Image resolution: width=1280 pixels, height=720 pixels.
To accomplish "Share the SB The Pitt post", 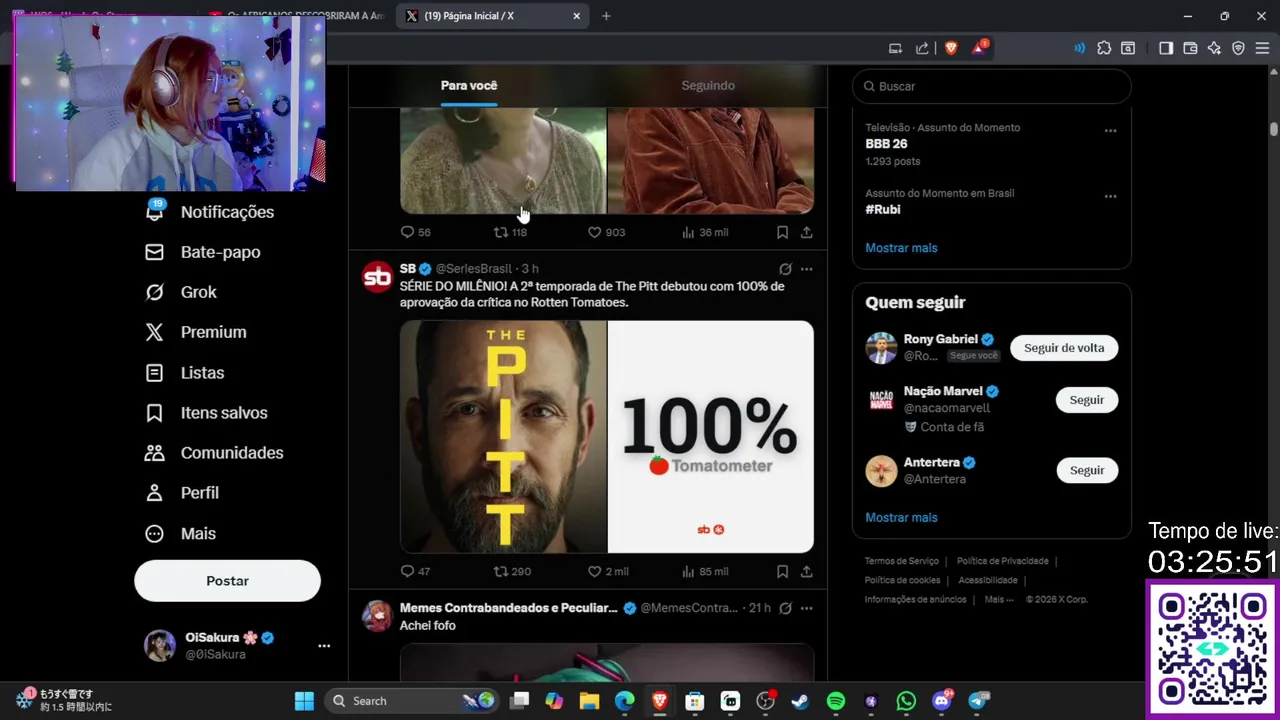I will [806, 572].
